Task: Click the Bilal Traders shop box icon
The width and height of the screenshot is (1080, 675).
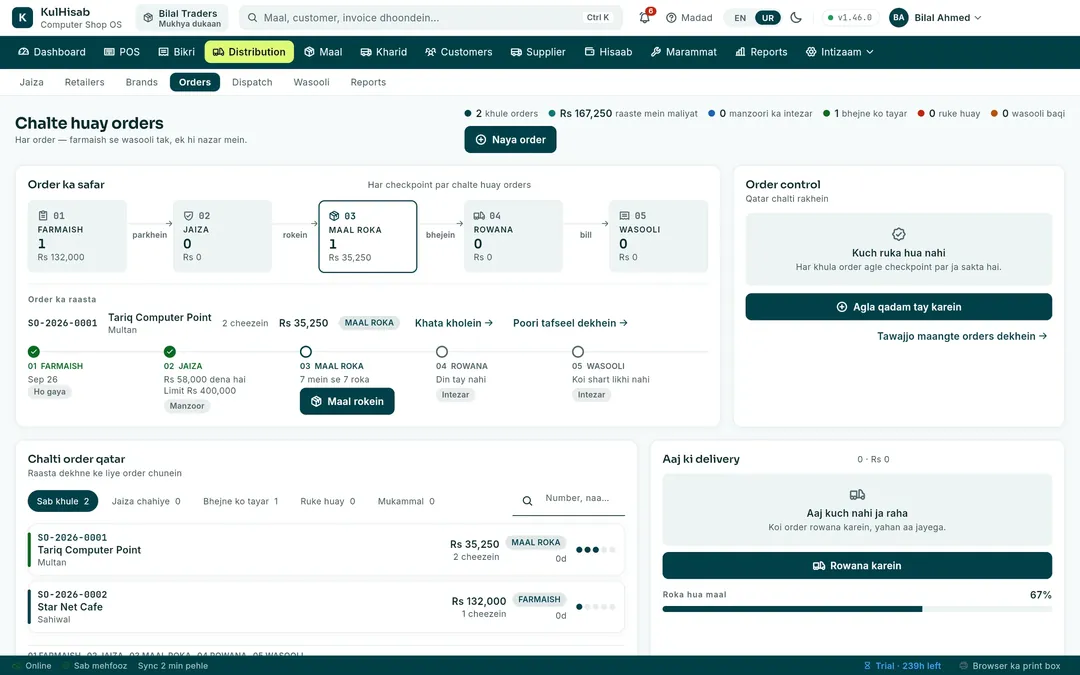Action: 148,18
